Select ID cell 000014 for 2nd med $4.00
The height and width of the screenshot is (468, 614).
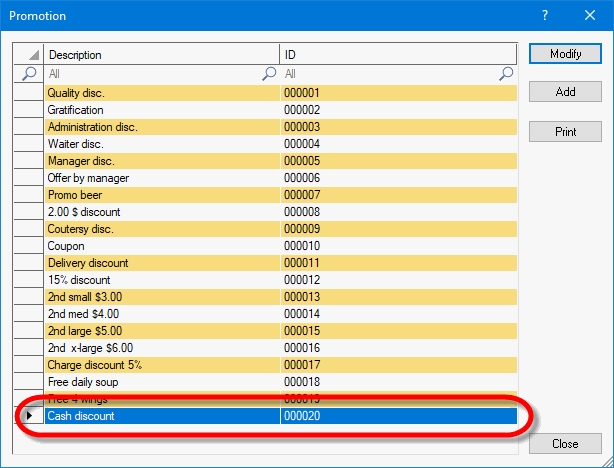click(398, 314)
